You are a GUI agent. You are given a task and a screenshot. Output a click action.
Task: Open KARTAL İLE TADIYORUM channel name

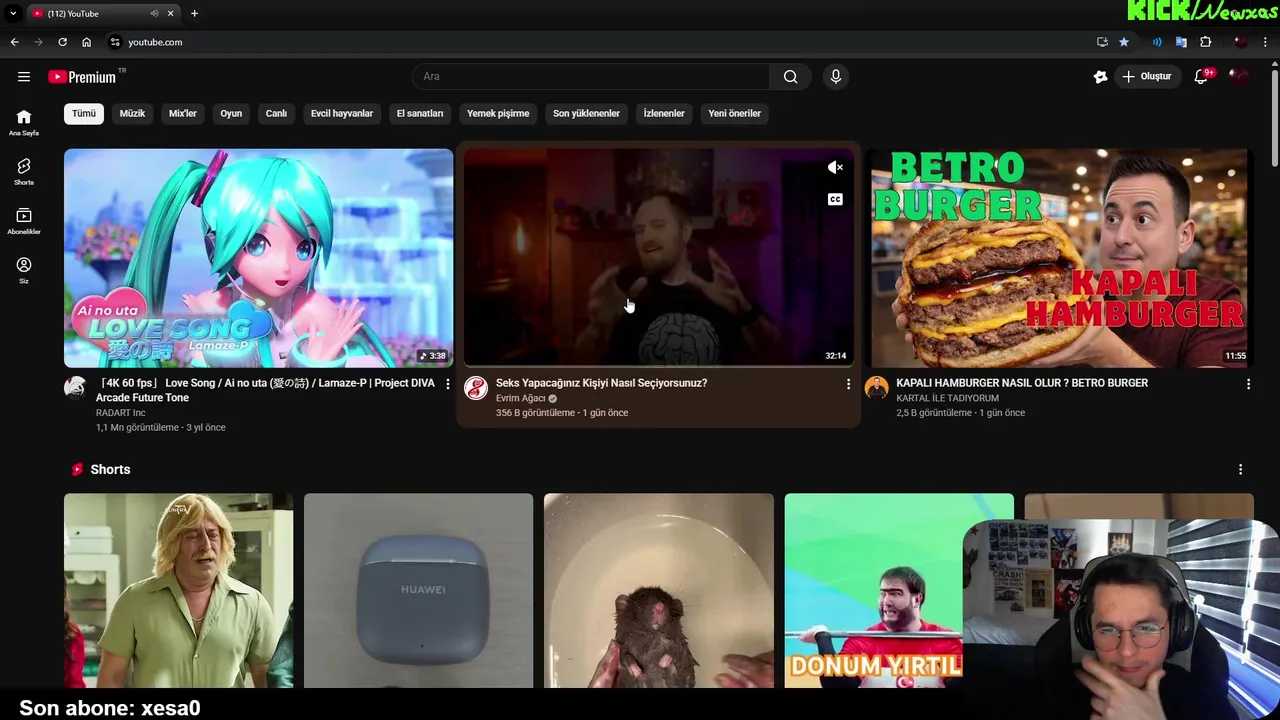pyautogui.click(x=947, y=398)
